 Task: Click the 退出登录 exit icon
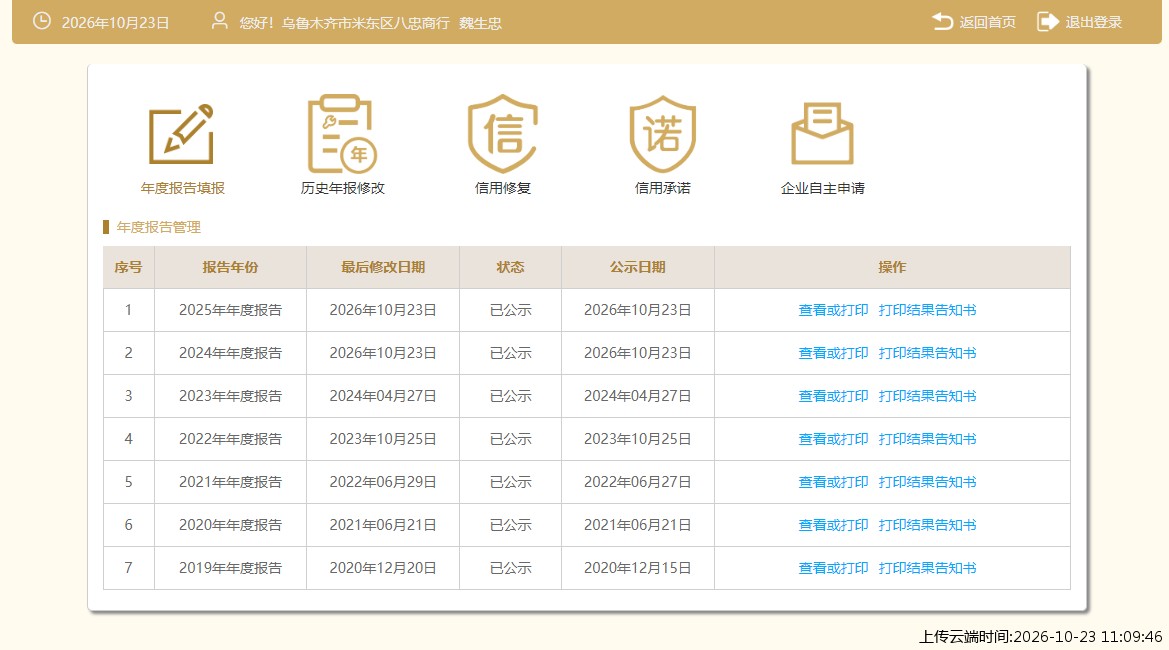1047,22
